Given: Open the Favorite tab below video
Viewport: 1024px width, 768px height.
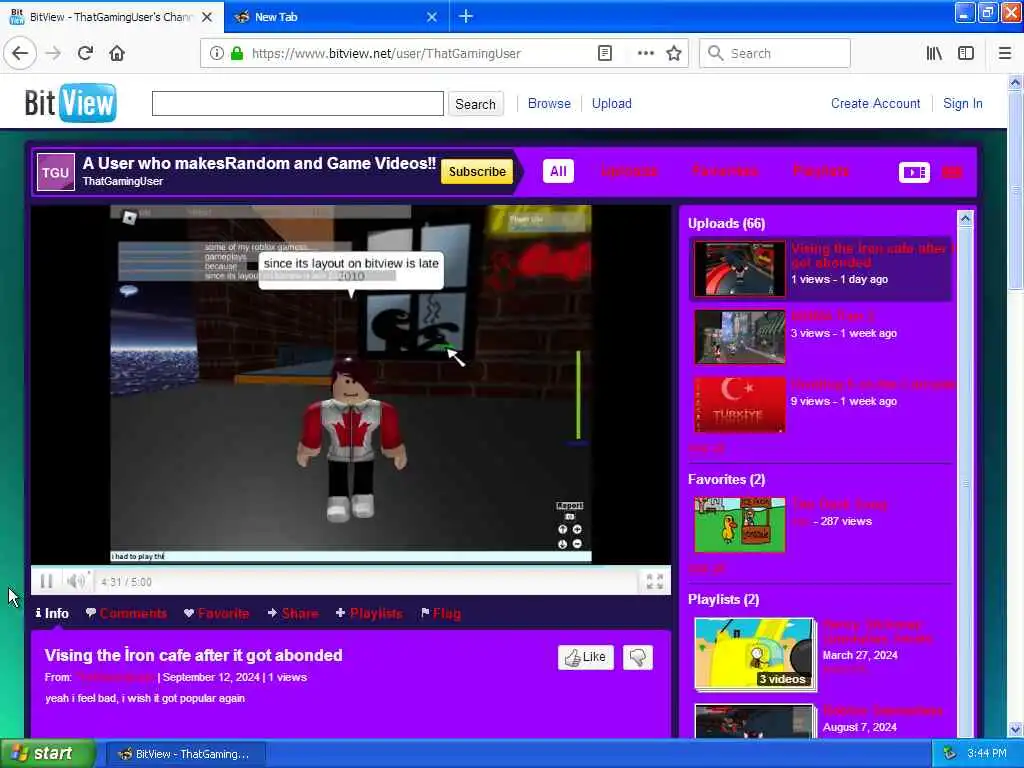Looking at the screenshot, I should click(217, 613).
